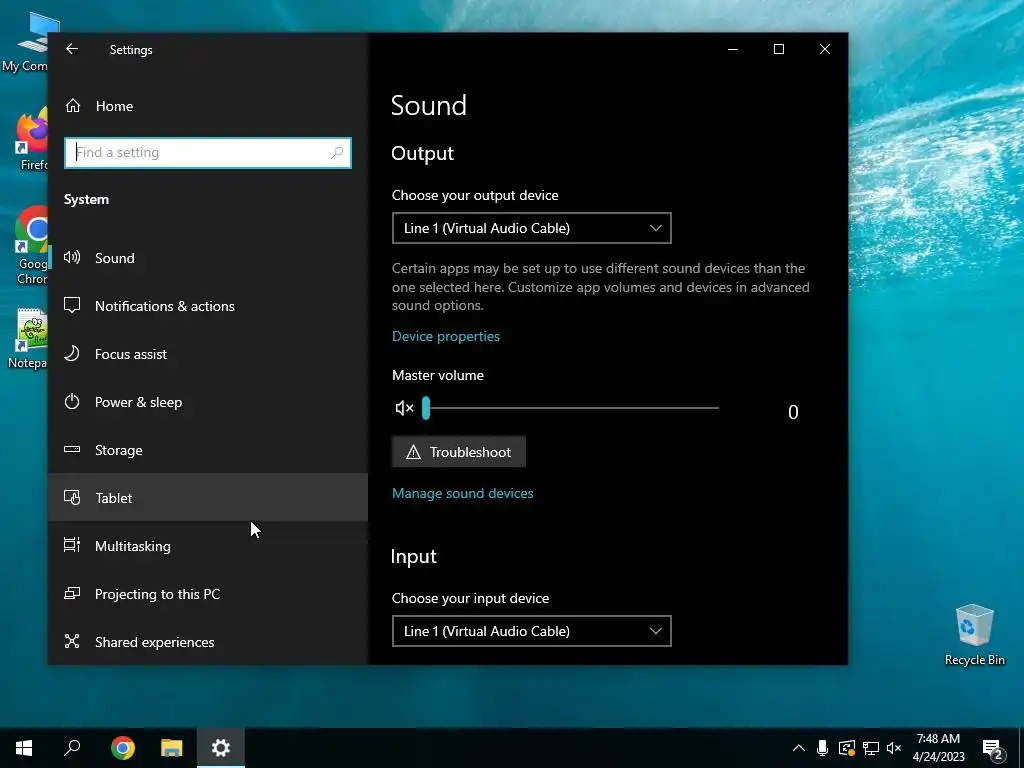Click the Home house icon
This screenshot has width=1024, height=768.
72,105
